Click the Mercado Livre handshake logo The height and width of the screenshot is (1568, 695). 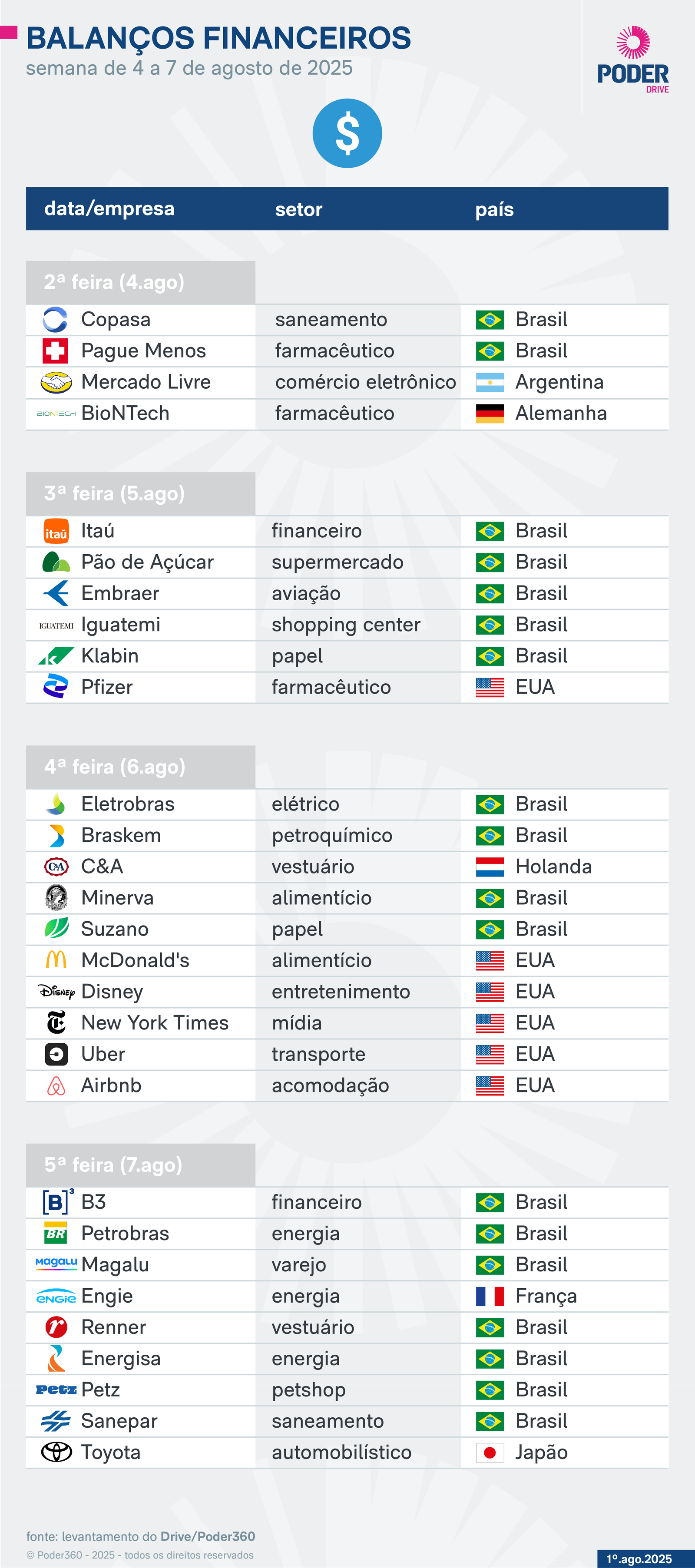tap(56, 382)
